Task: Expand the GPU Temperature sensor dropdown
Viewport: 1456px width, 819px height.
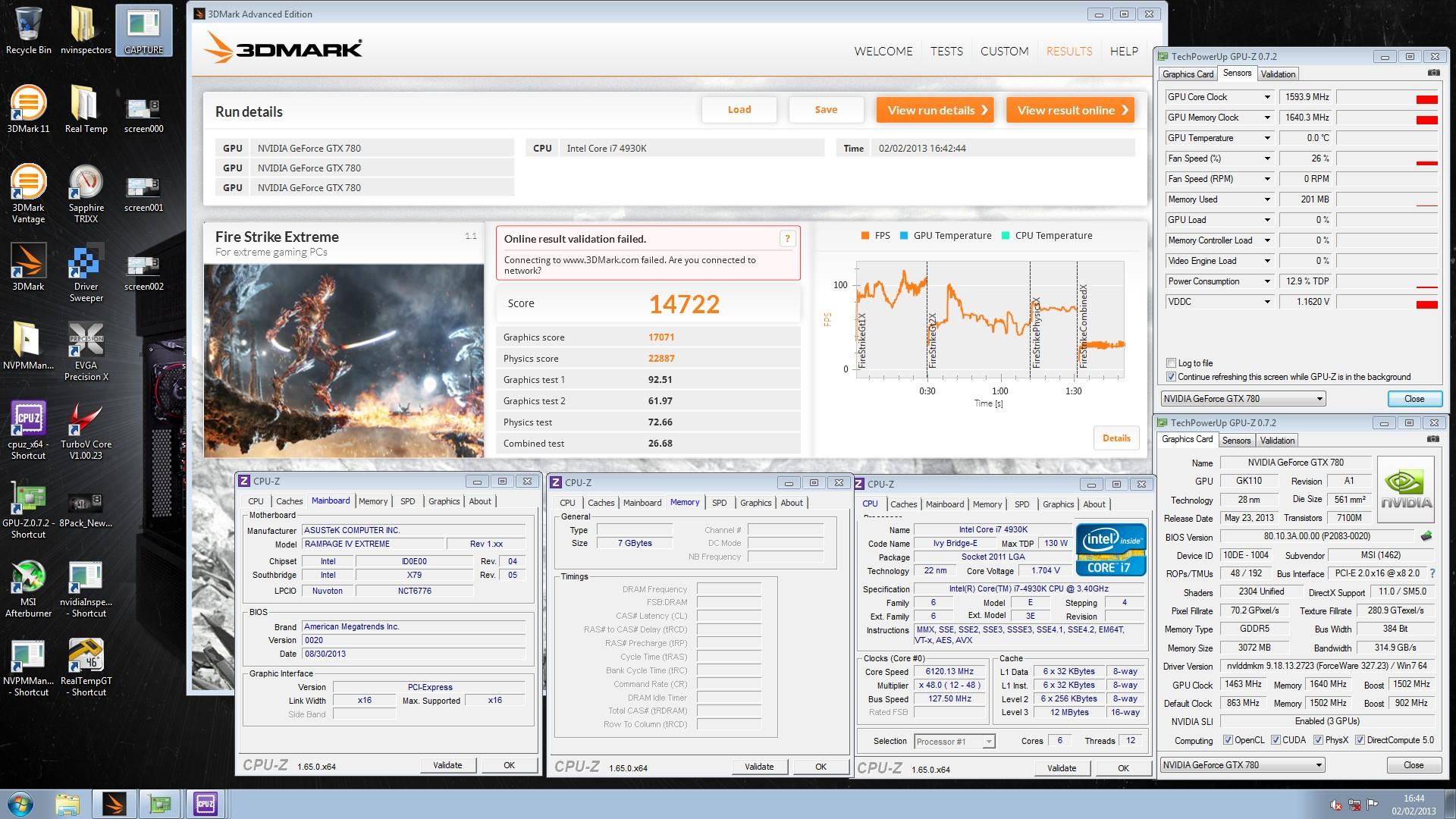Action: (1266, 138)
